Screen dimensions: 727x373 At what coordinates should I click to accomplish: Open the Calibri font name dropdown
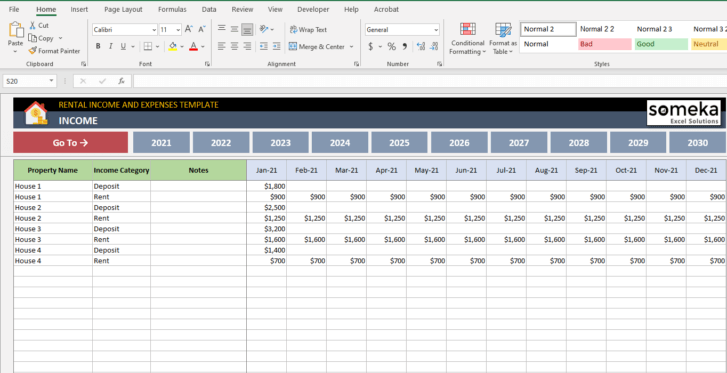[154, 30]
